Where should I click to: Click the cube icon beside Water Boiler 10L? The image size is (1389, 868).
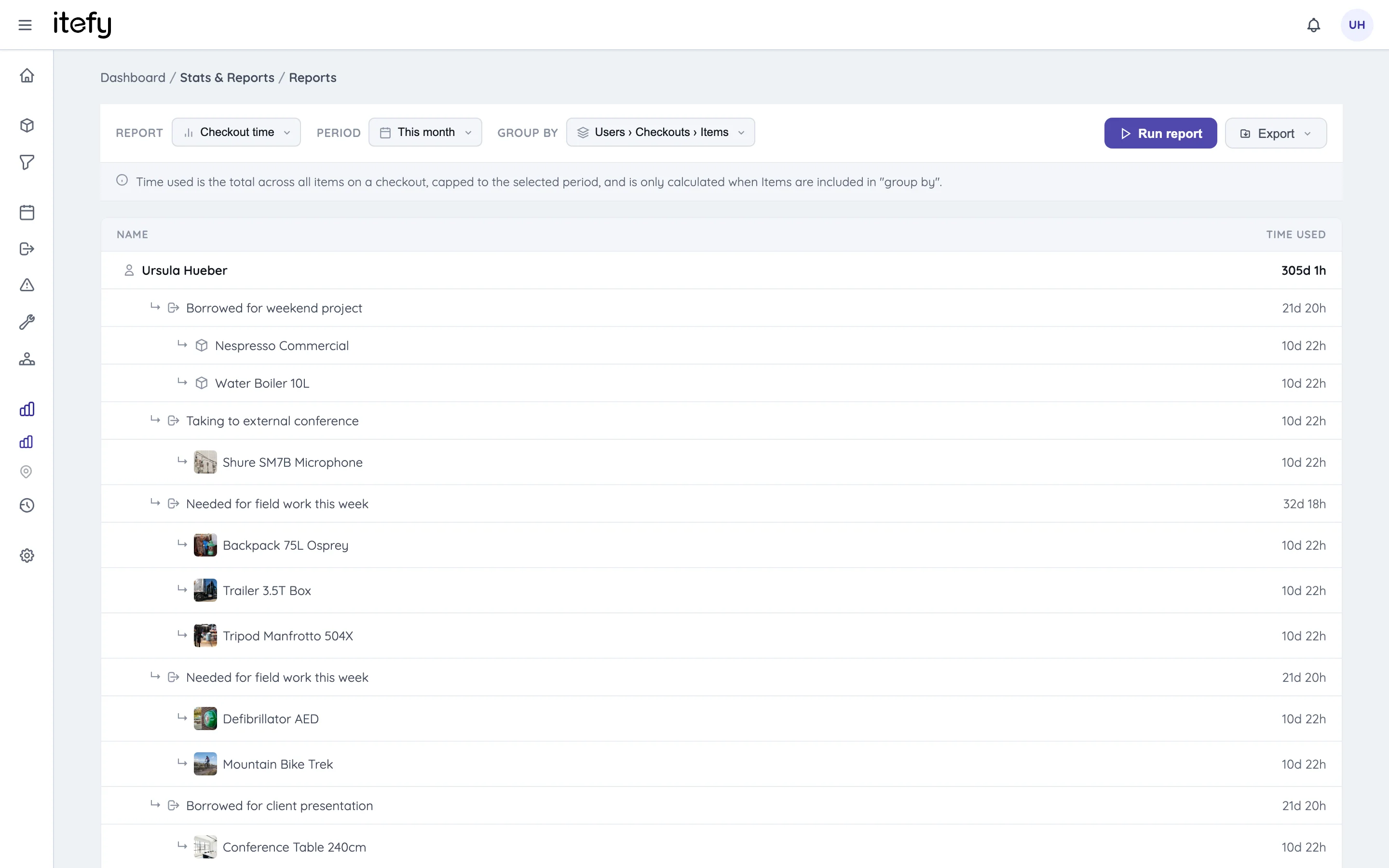coord(202,383)
